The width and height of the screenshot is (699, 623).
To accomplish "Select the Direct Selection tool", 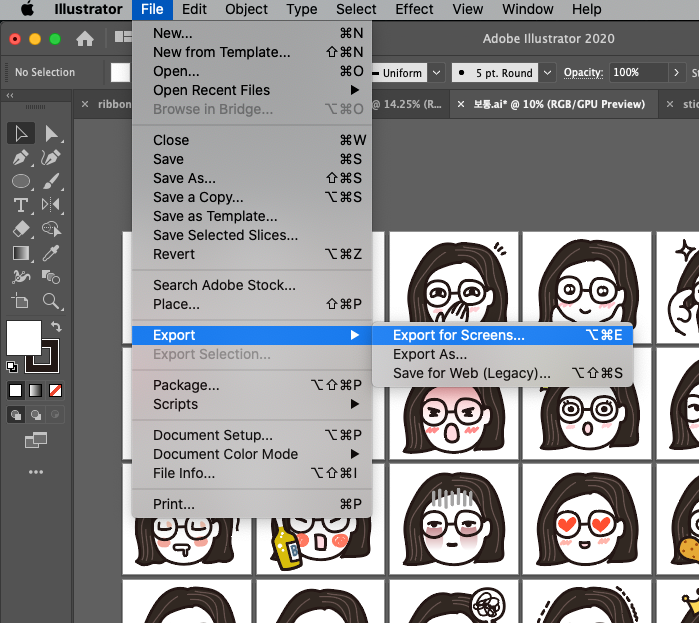I will (52, 133).
